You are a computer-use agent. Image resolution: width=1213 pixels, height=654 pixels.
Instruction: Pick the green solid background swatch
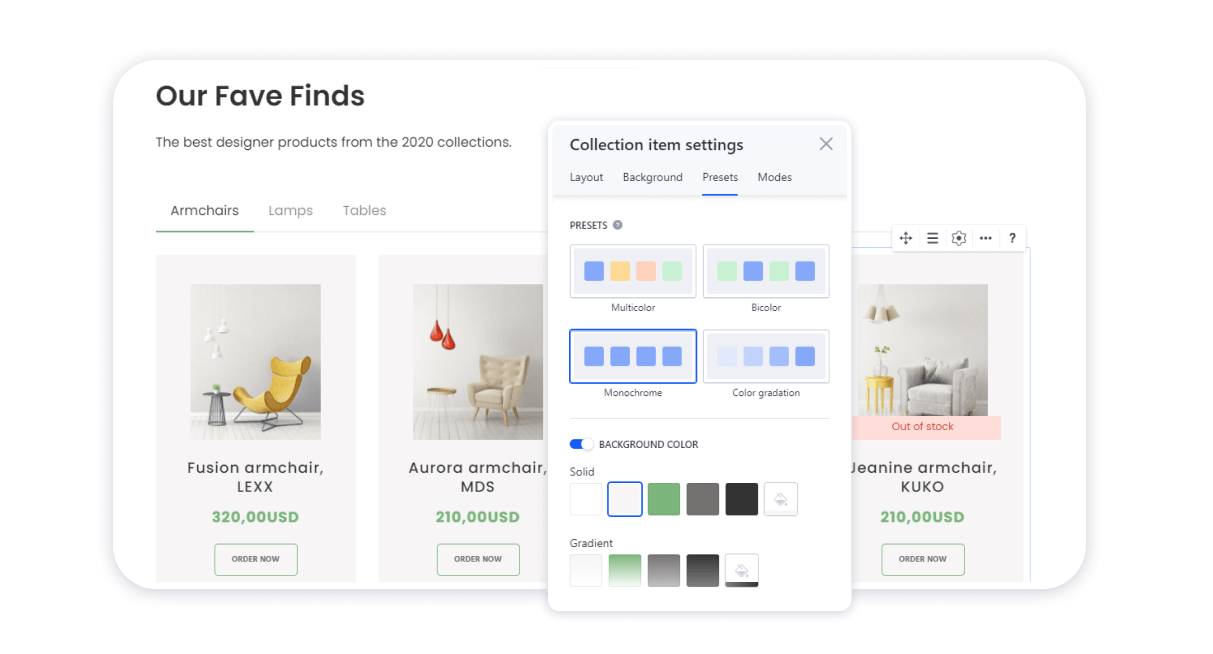coord(663,498)
